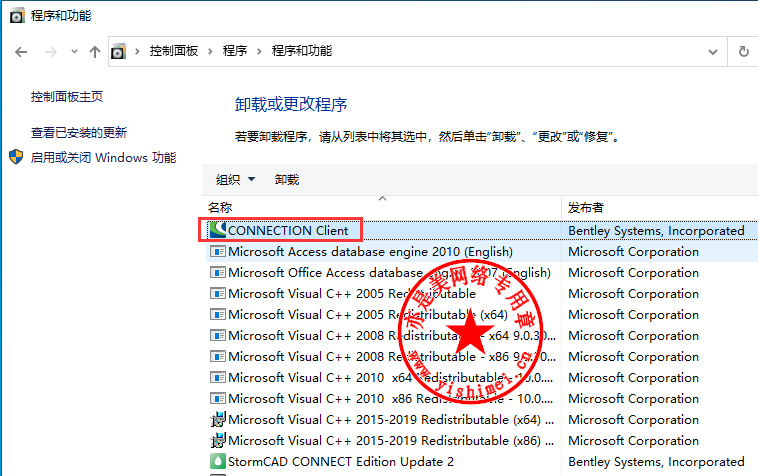
Task: Click publisher Bentley Systems for CONNECTION Client
Action: (x=656, y=231)
